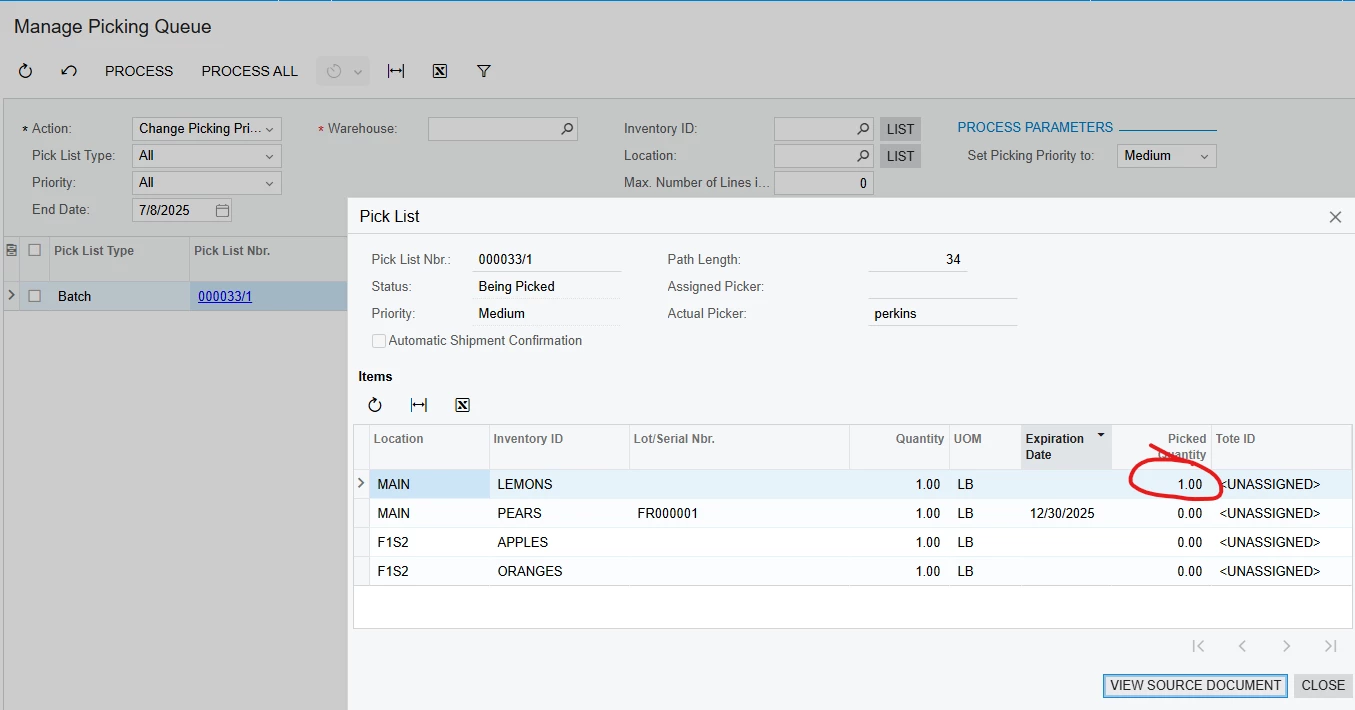The width and height of the screenshot is (1355, 710).
Task: Click the LIST button beside Inventory ID
Action: pos(900,129)
